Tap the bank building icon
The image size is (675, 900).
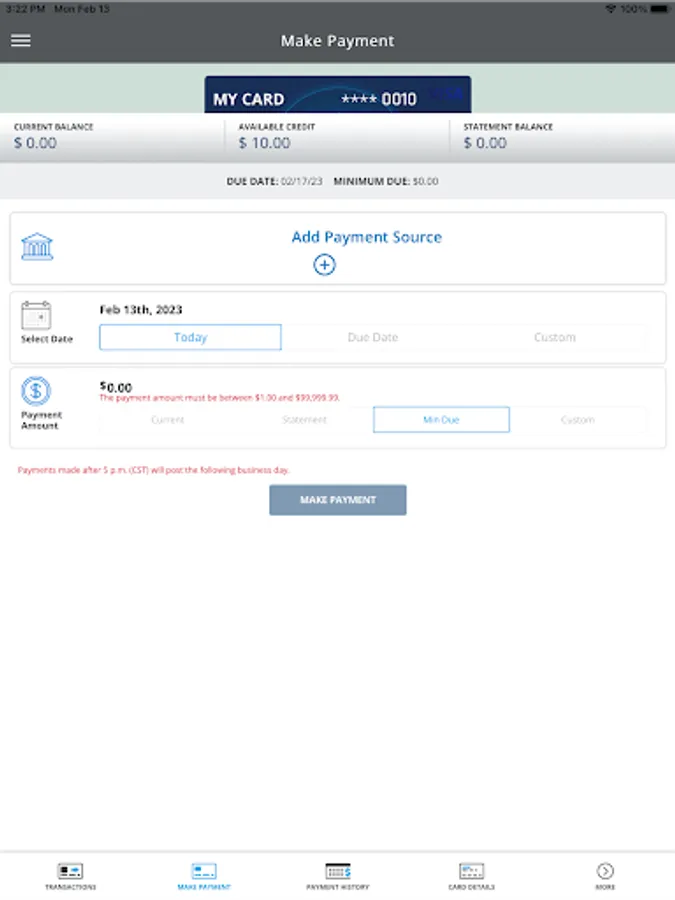pyautogui.click(x=37, y=247)
